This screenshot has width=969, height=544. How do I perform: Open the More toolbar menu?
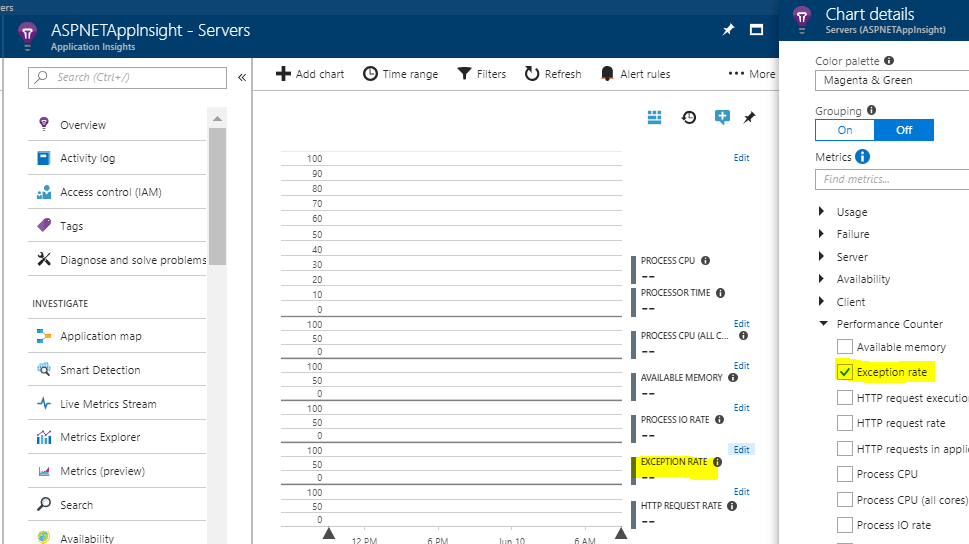751,74
